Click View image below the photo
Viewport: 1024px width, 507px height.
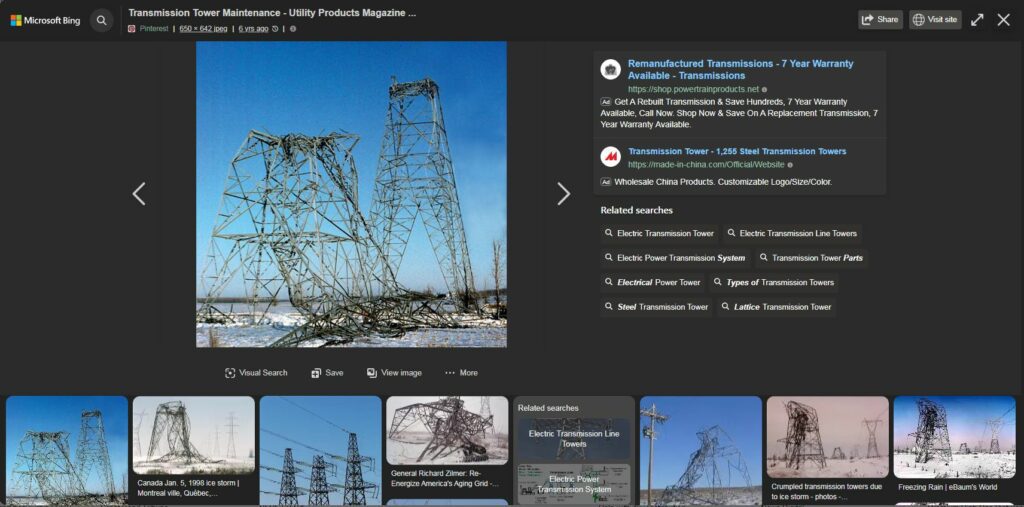coord(394,373)
